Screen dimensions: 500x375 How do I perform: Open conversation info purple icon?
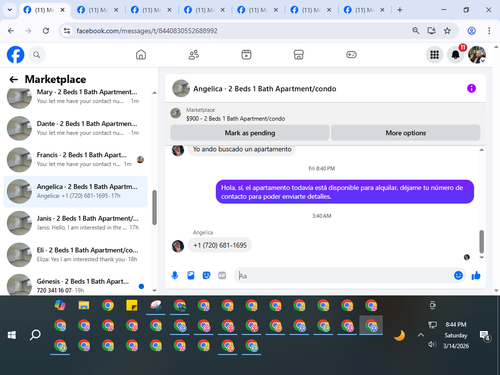pos(471,88)
